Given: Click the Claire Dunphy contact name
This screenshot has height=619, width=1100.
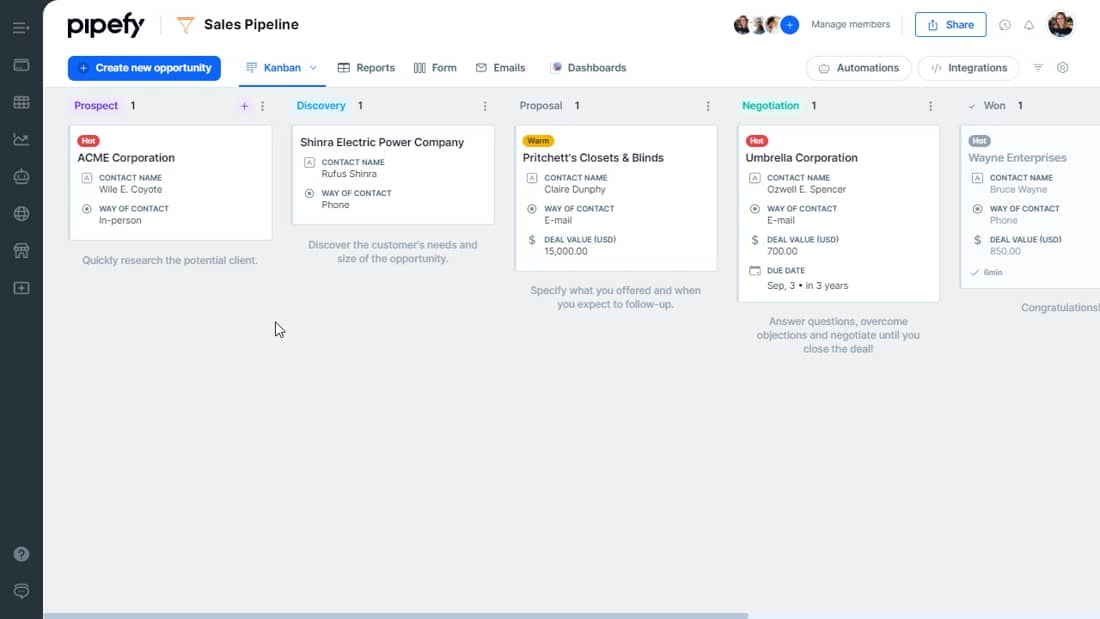Looking at the screenshot, I should (x=575, y=189).
